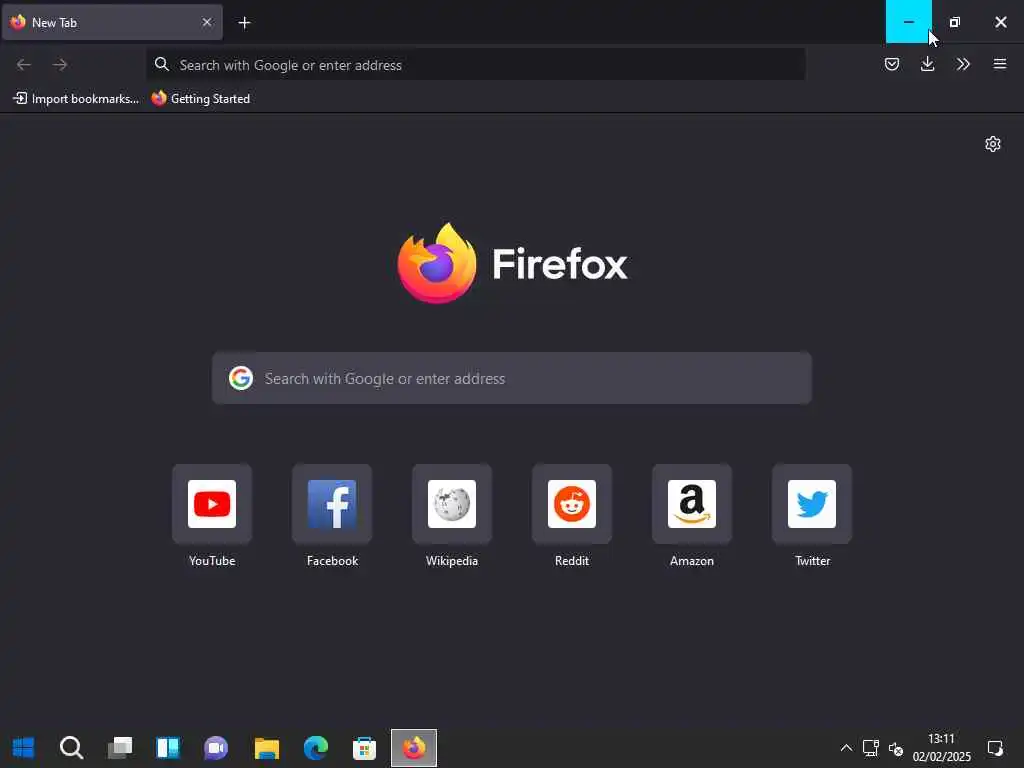Open Import bookmarks... bookmark item
The height and width of the screenshot is (768, 1024).
76,99
